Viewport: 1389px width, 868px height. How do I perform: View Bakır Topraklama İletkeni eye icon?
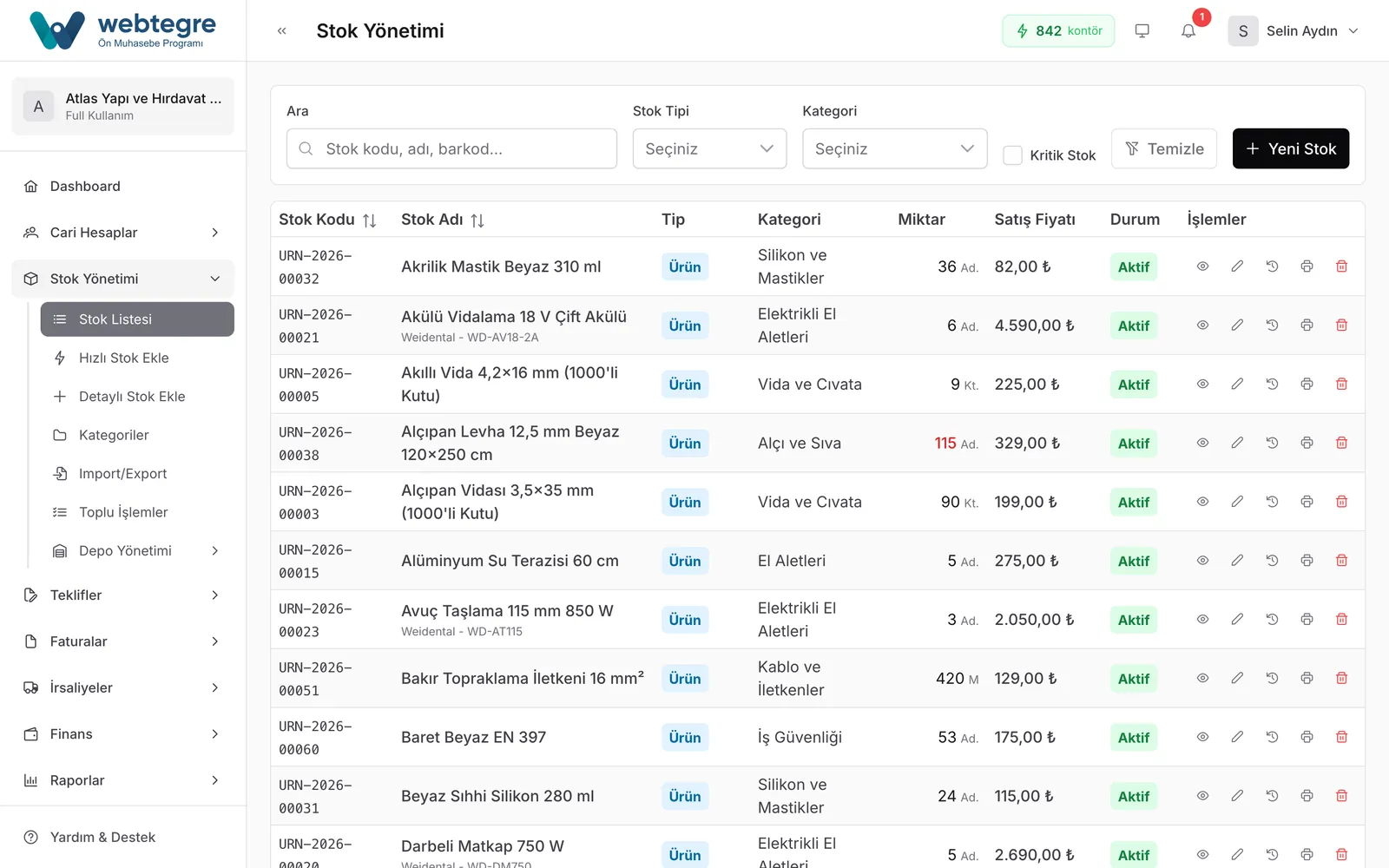coord(1202,678)
